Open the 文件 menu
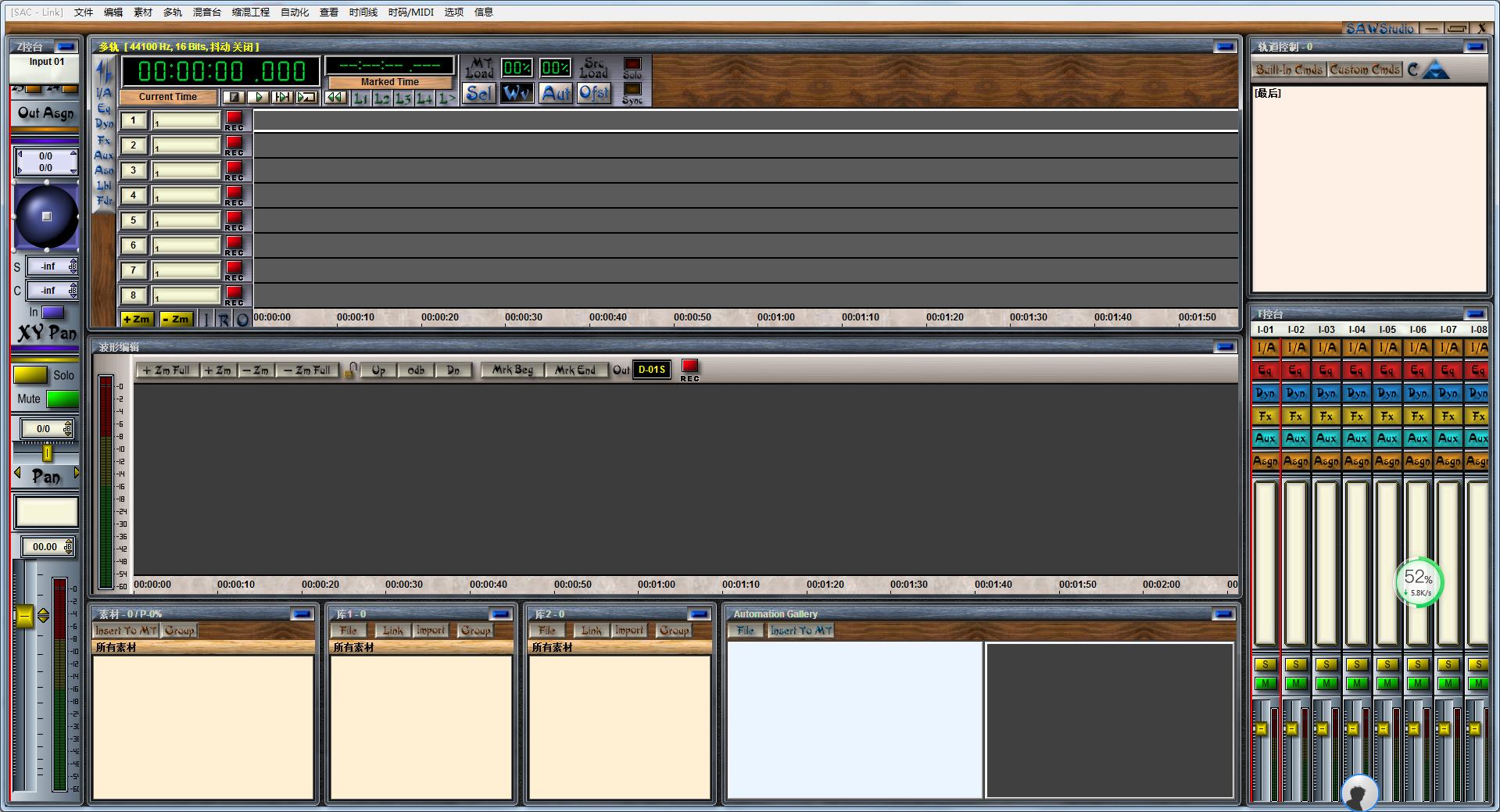The width and height of the screenshot is (1500, 812). (84, 12)
